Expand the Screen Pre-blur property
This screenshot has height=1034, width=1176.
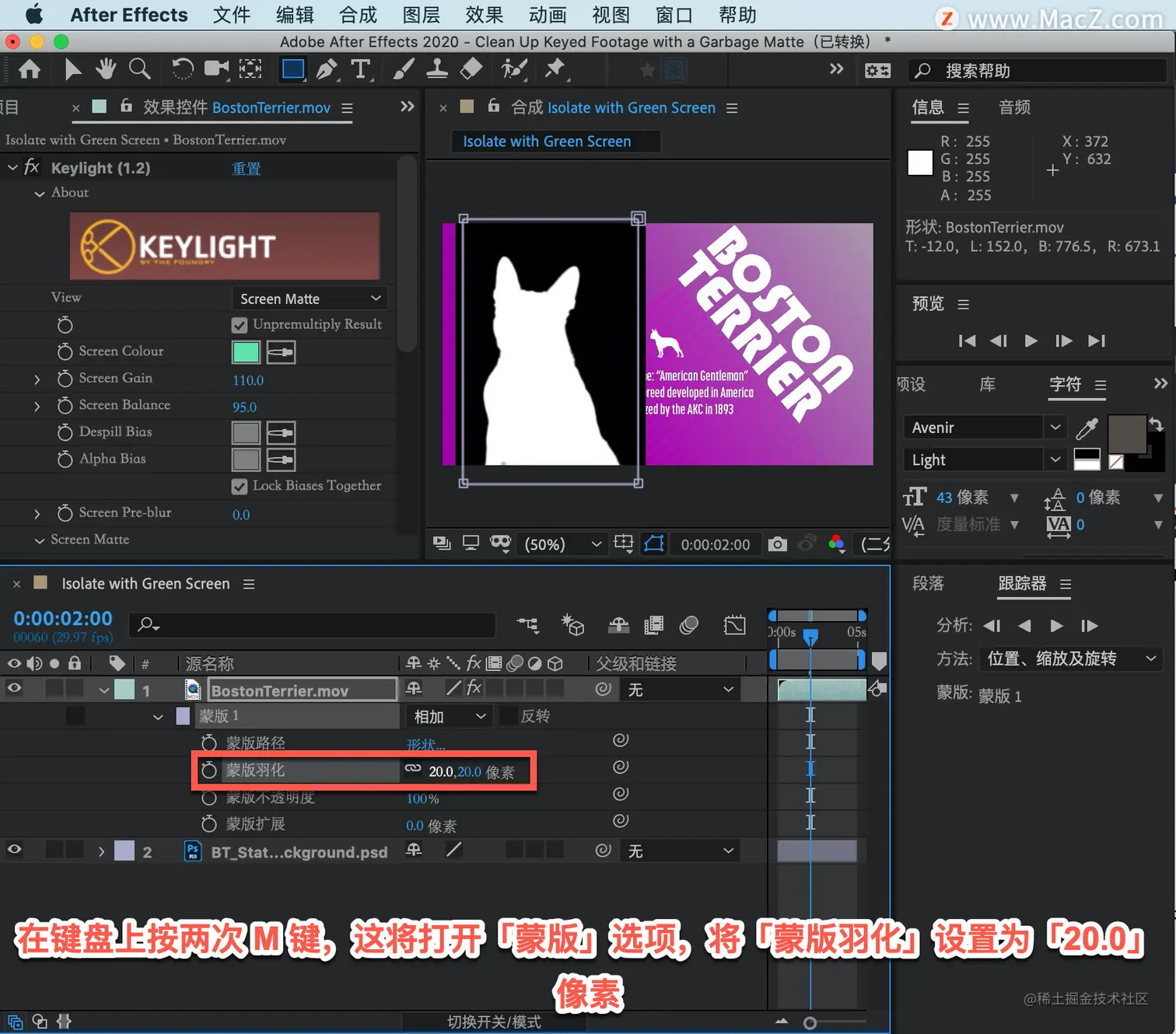coord(37,514)
